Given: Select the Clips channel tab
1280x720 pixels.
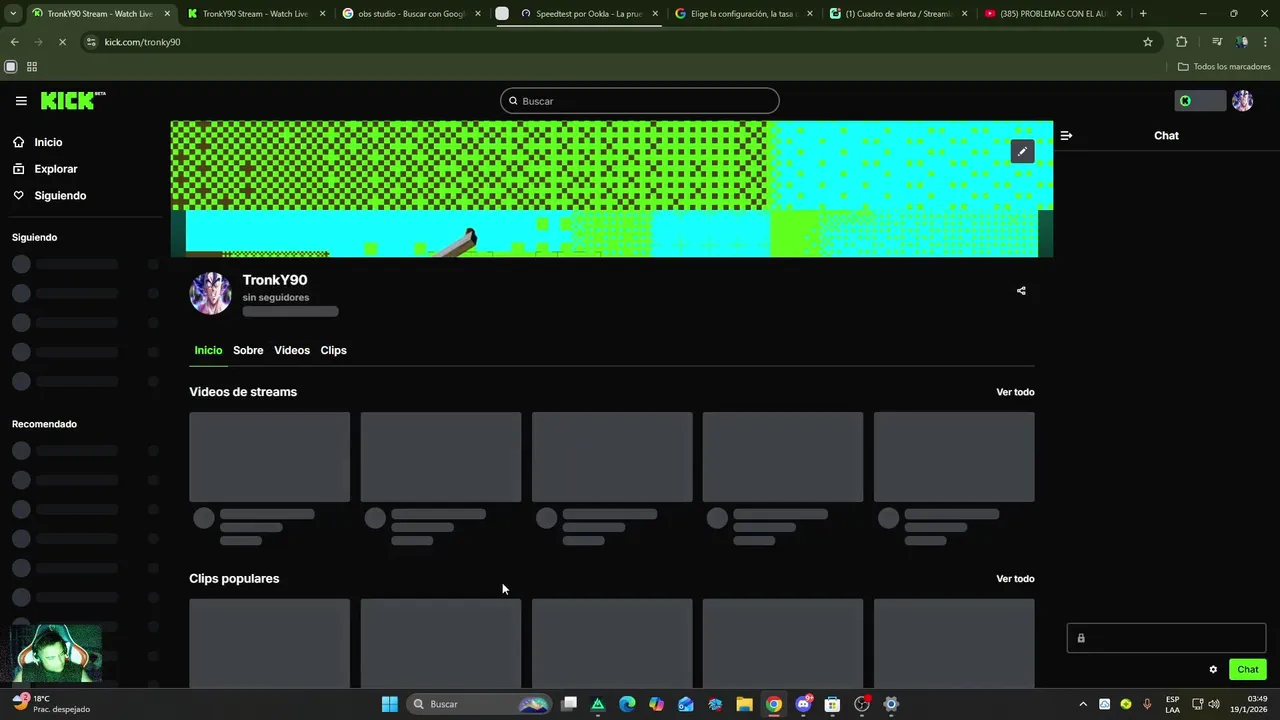Looking at the screenshot, I should [x=333, y=350].
